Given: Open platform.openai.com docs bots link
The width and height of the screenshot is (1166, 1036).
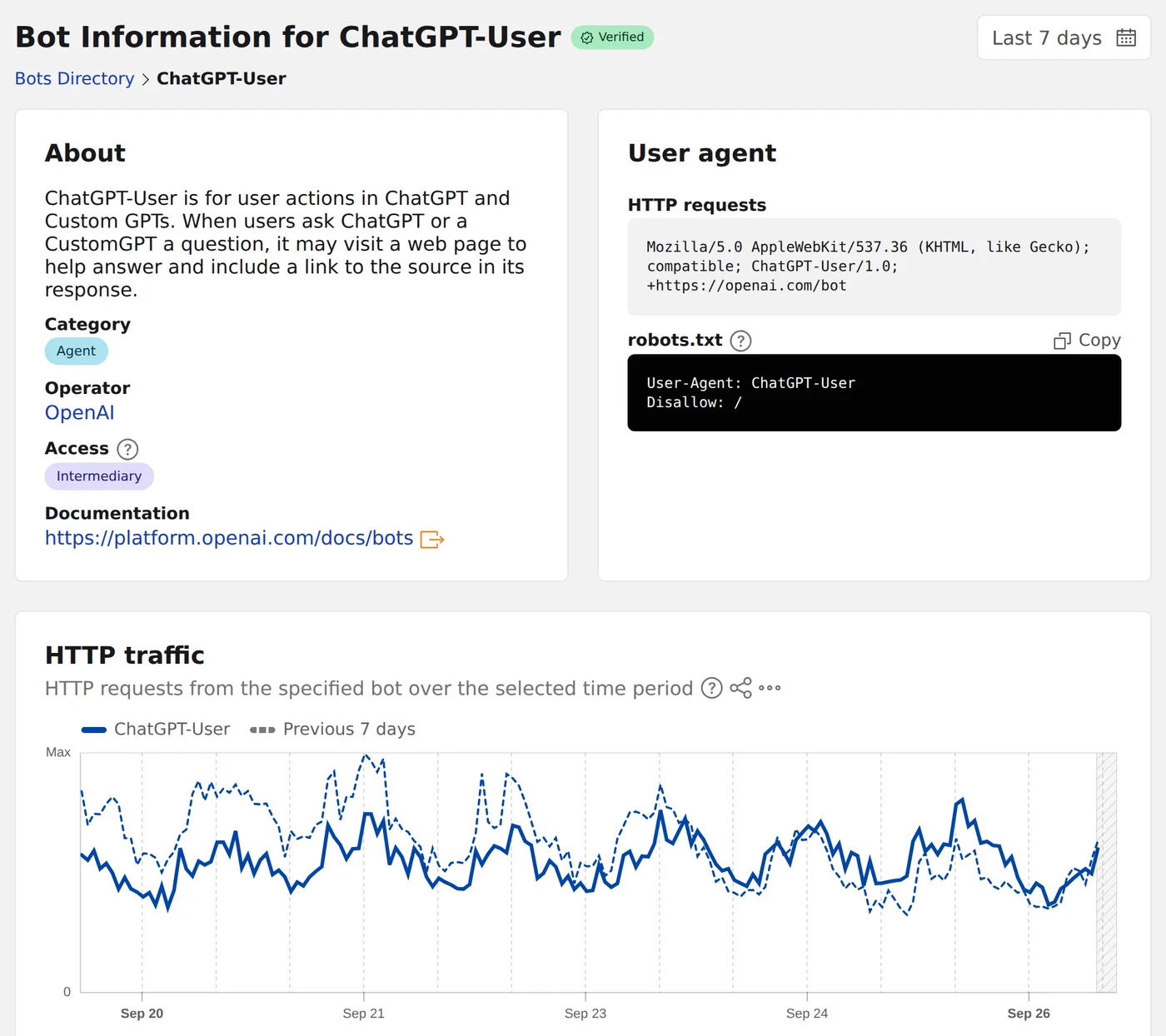Looking at the screenshot, I should (x=229, y=538).
